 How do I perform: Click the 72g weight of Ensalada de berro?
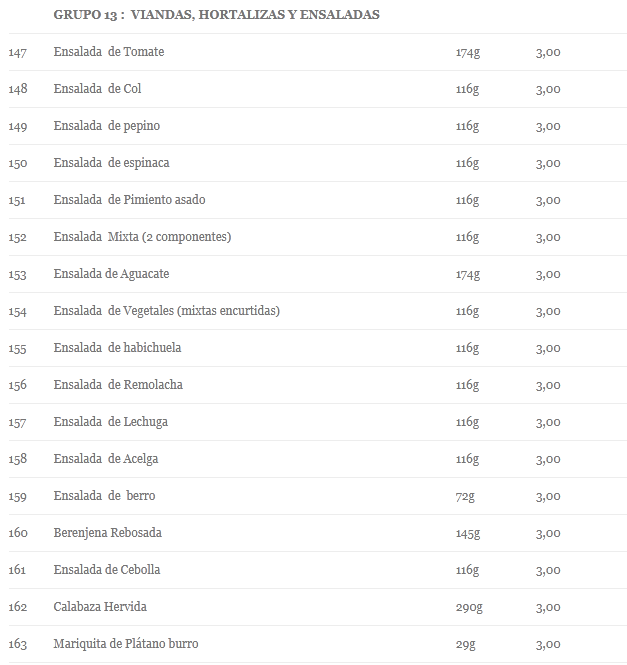click(465, 496)
